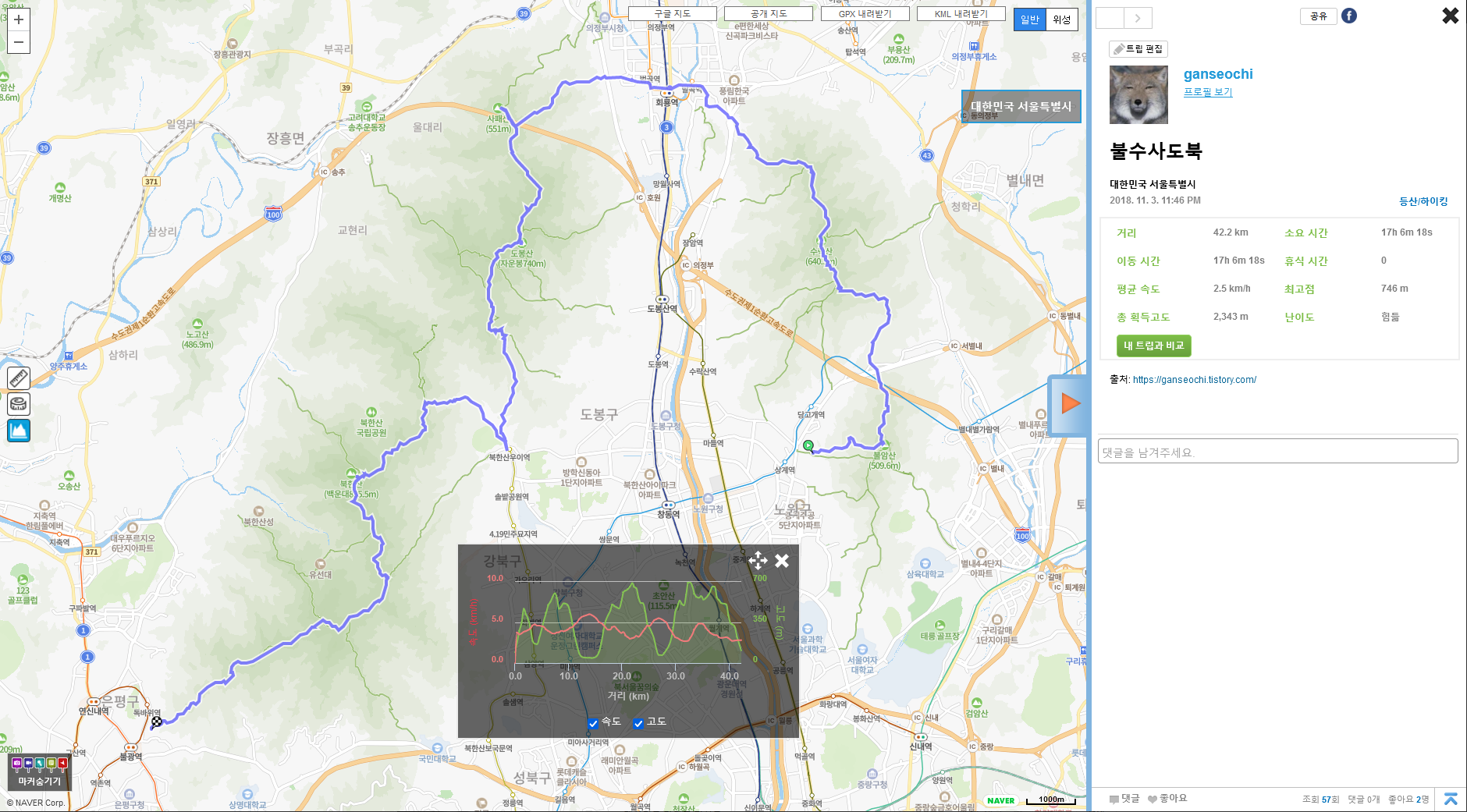Close the trip detail panel

click(1450, 16)
